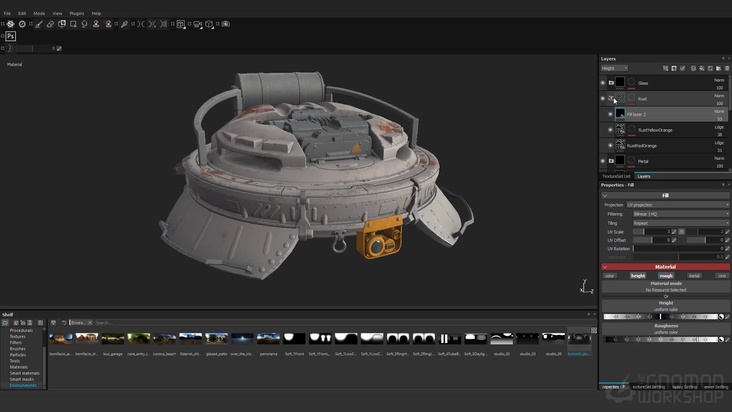
Task: Open the Filtering dropdown
Action: tap(681, 214)
